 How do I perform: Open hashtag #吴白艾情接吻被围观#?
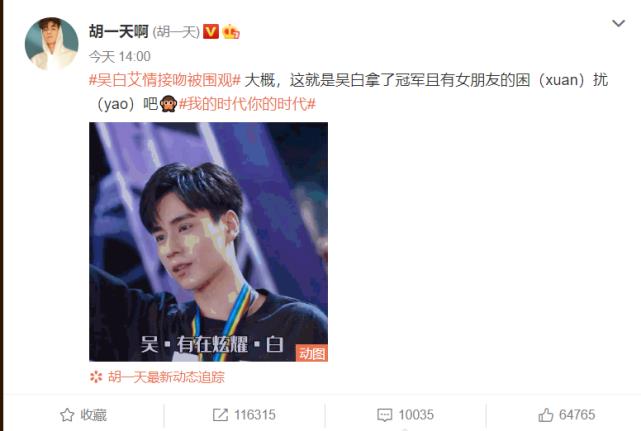165,80
